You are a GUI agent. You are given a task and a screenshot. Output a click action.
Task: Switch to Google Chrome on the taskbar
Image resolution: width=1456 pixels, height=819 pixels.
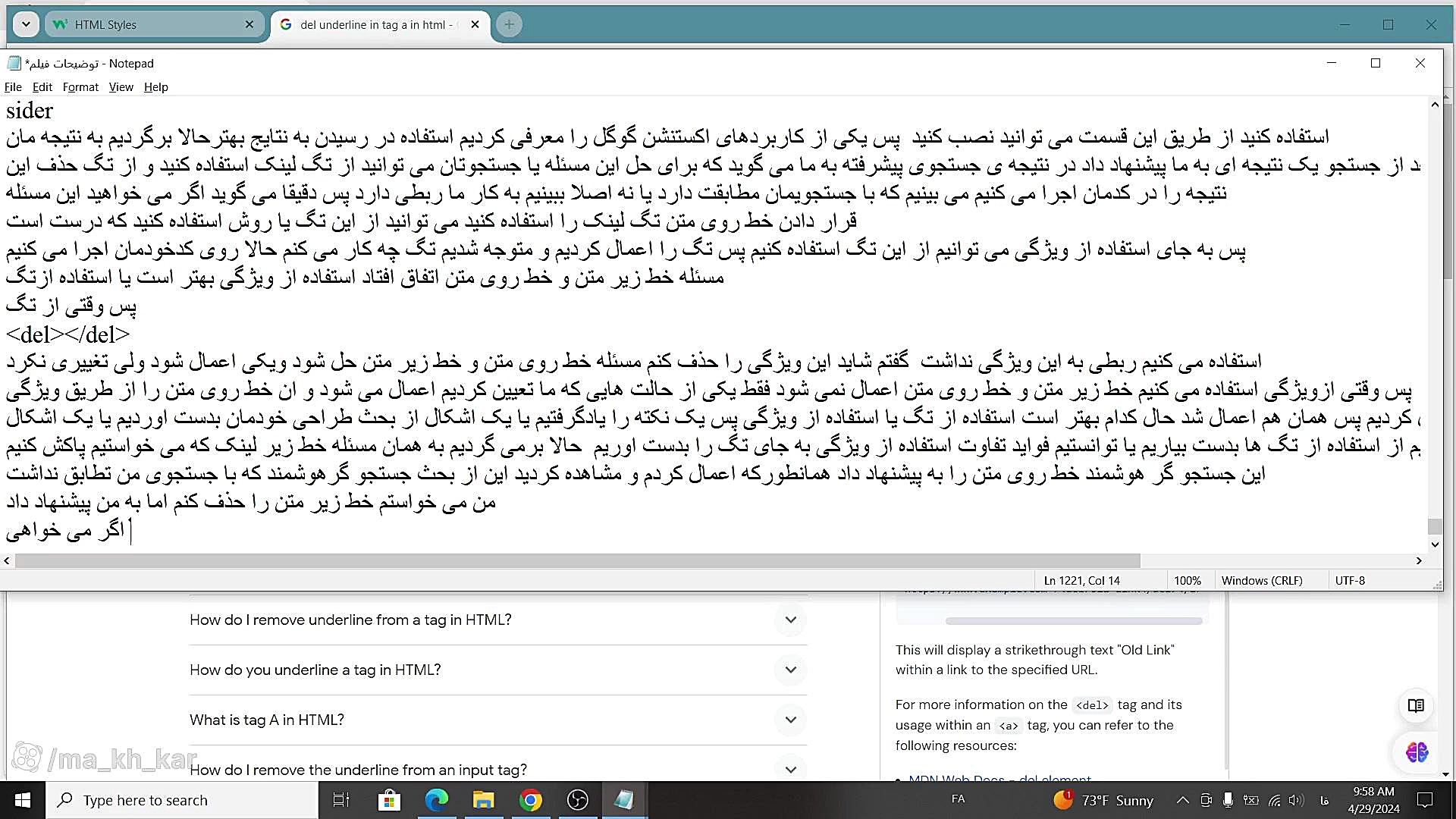[531, 800]
